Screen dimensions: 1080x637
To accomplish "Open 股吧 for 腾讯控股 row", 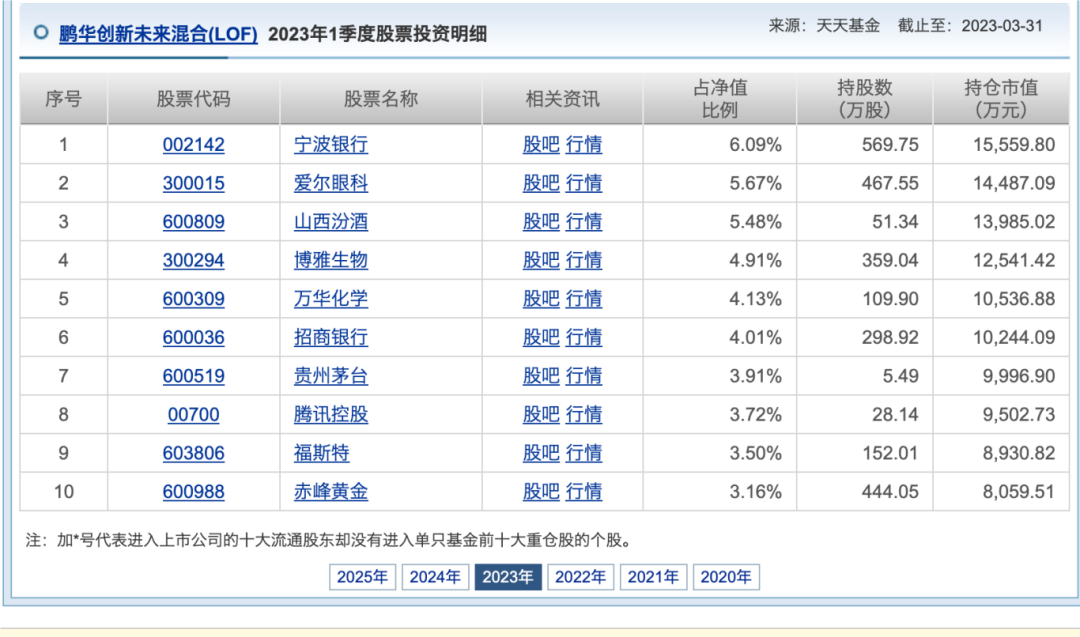I will pyautogui.click(x=541, y=415).
